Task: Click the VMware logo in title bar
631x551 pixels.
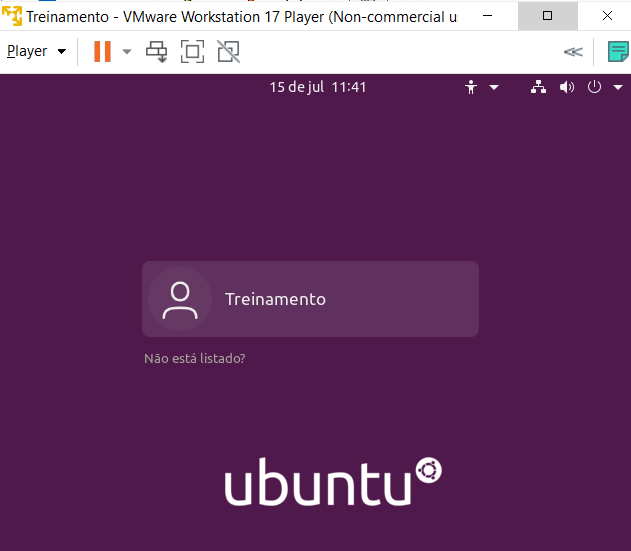Action: (x=12, y=16)
